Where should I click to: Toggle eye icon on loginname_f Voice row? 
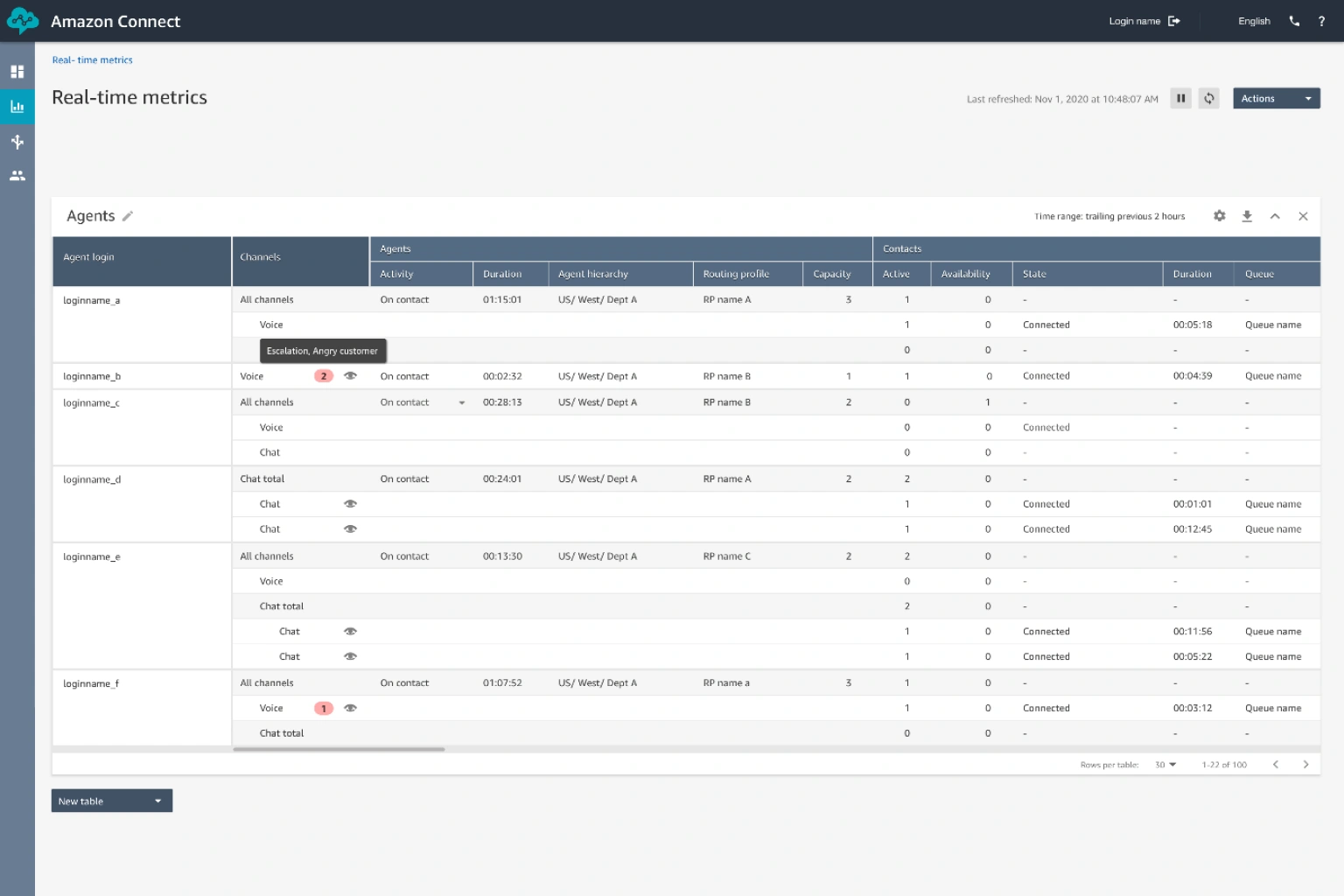point(350,709)
